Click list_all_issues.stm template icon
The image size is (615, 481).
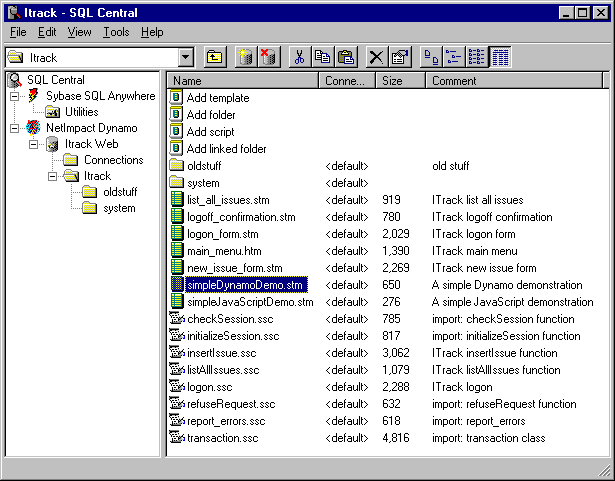[x=177, y=199]
